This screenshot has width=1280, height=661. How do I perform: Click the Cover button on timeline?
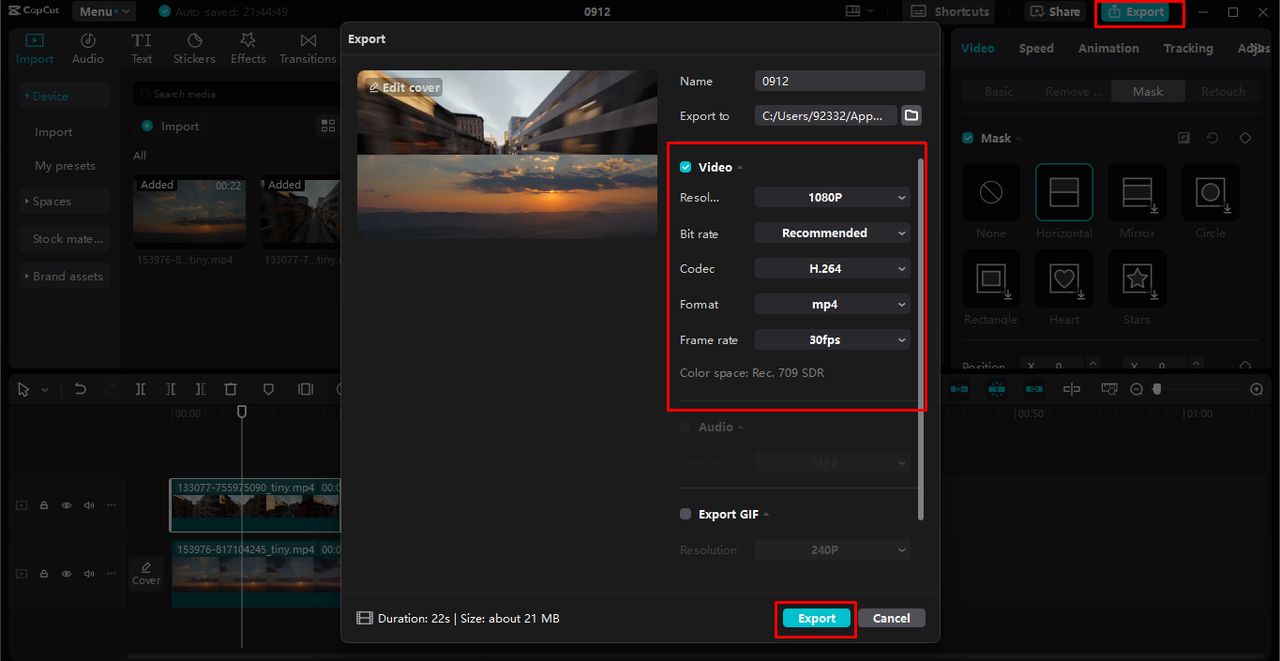[x=146, y=573]
